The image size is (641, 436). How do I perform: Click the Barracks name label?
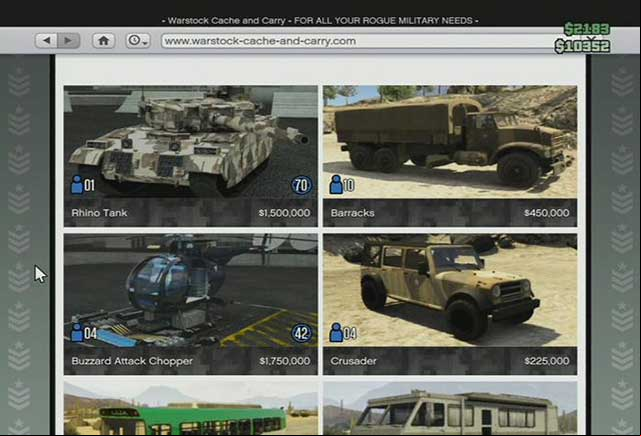pos(352,213)
